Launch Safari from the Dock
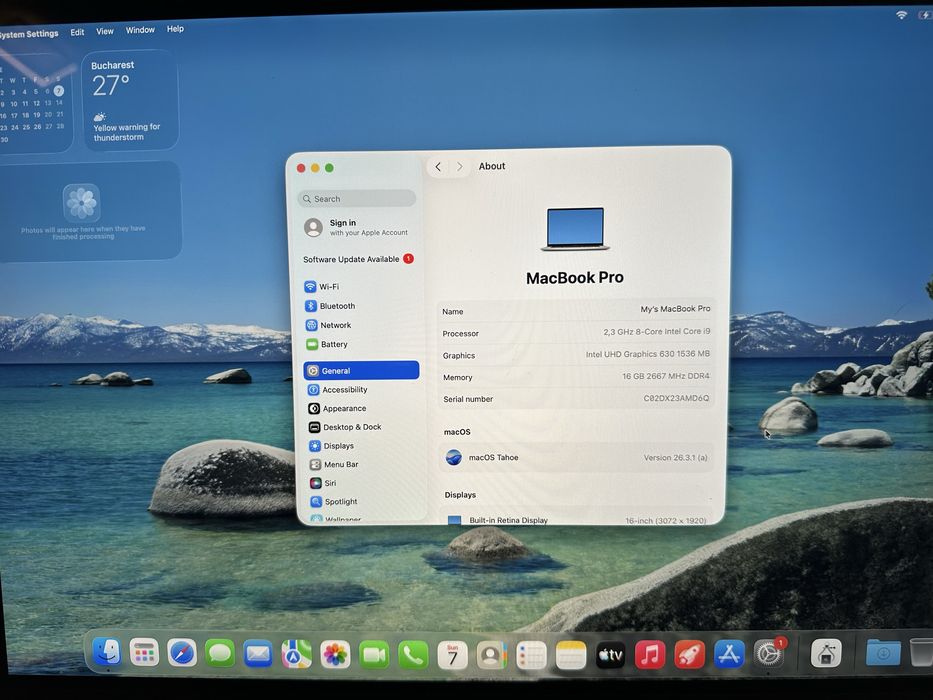This screenshot has height=700, width=933. 182,654
